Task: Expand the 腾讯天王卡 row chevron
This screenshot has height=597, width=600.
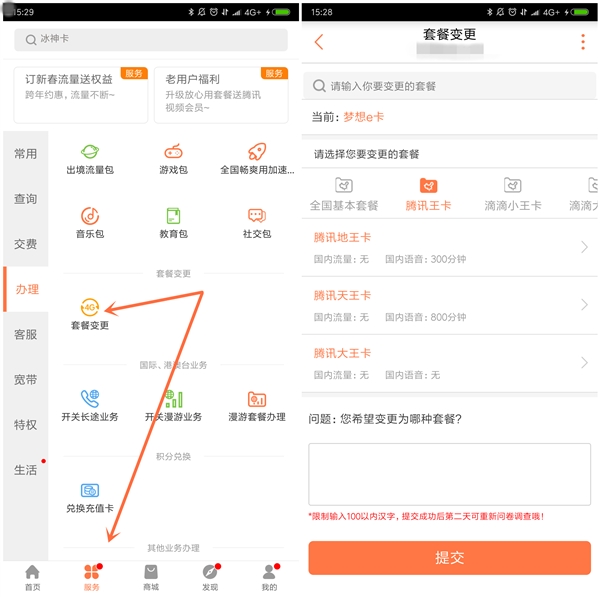Action: 584,305
